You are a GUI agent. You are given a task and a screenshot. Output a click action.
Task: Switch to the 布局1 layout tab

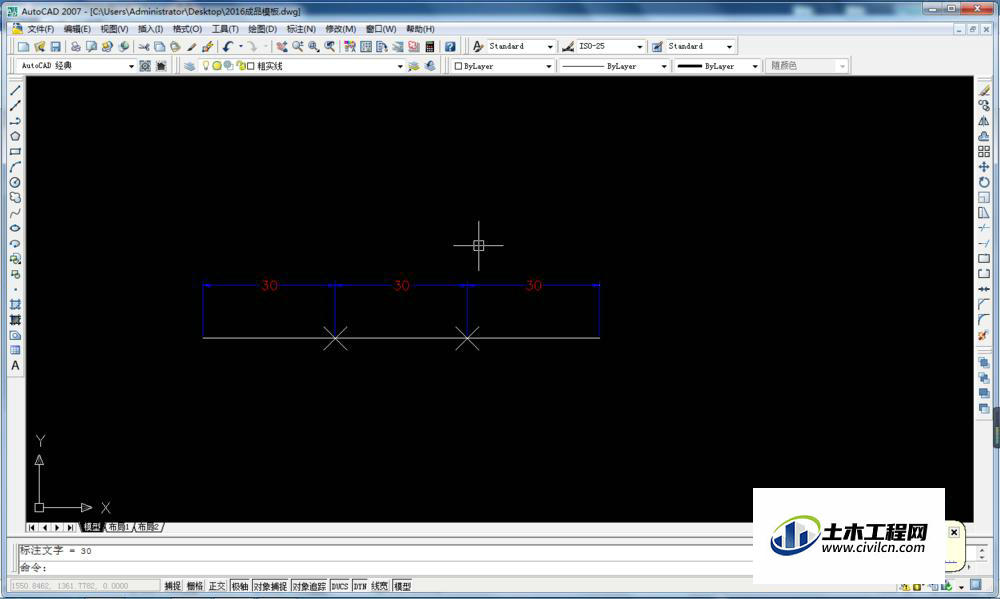119,527
